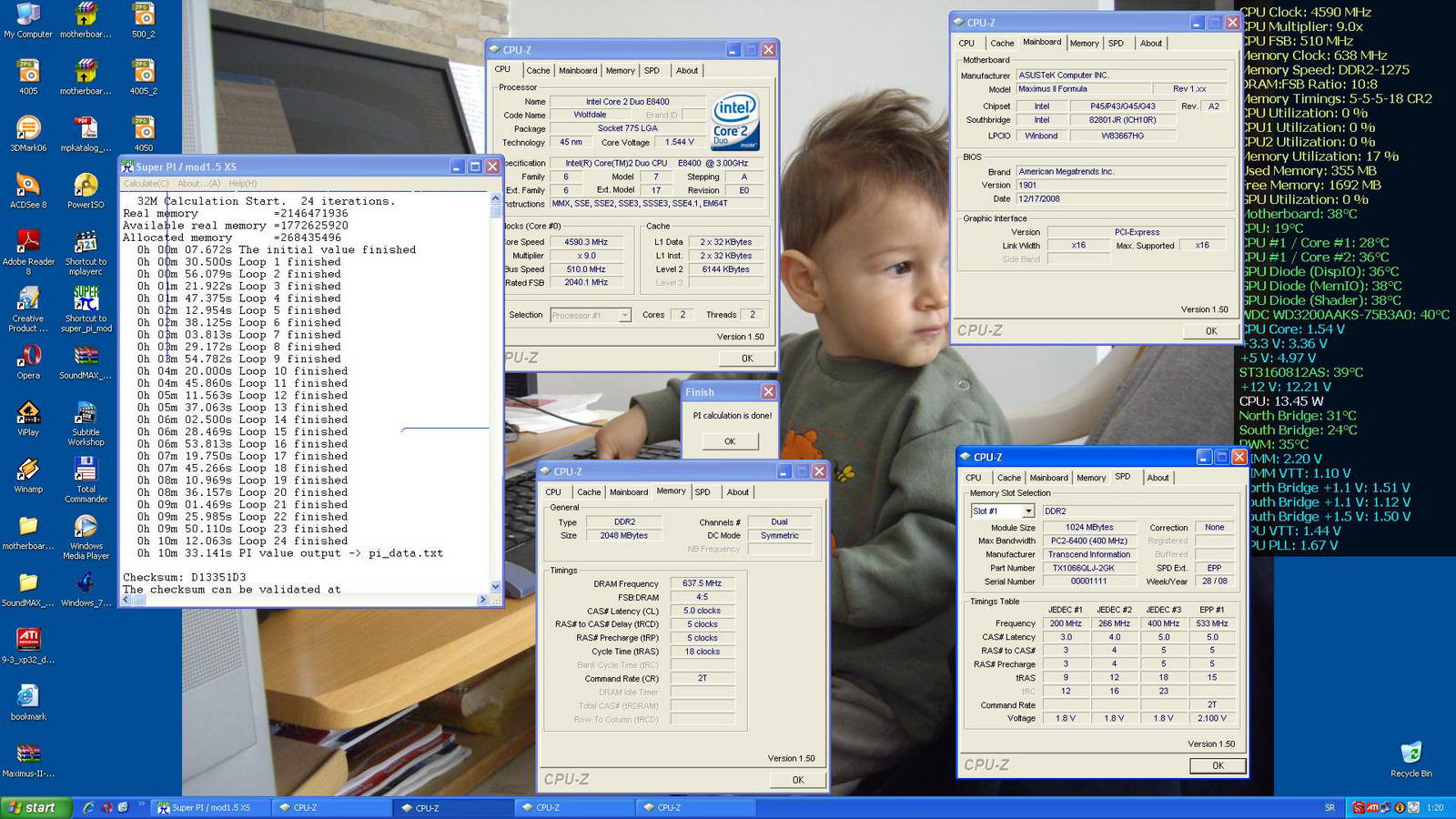Launch ACDSee 8 from the desktop
1456x819 pixels.
(x=28, y=190)
